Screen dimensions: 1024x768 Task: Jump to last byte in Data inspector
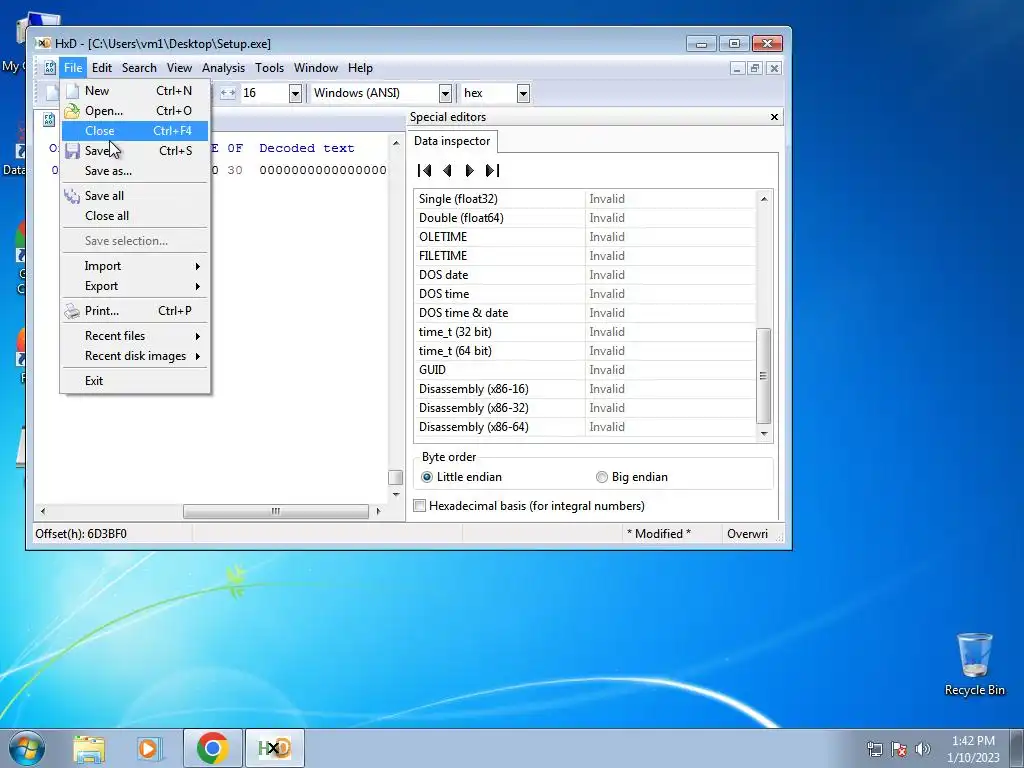(492, 170)
